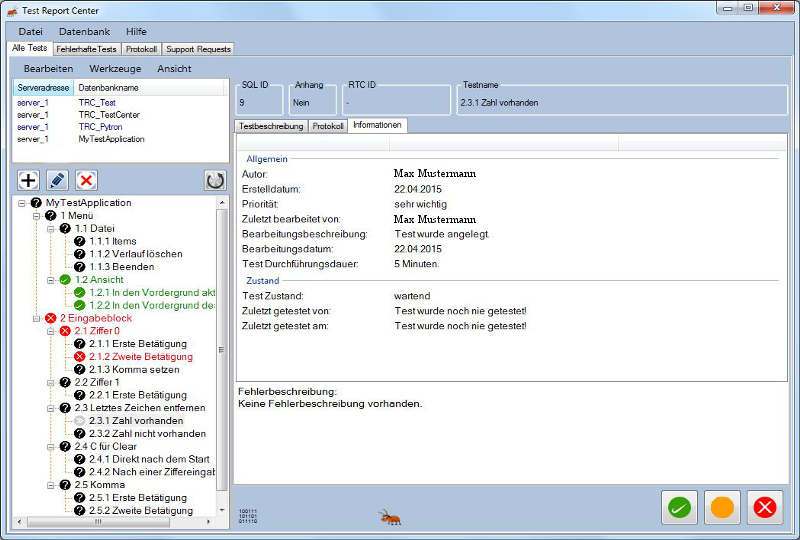Click question icon of 1.1.3 Beenden
Viewport: 800px width, 540px height.
coord(80,266)
